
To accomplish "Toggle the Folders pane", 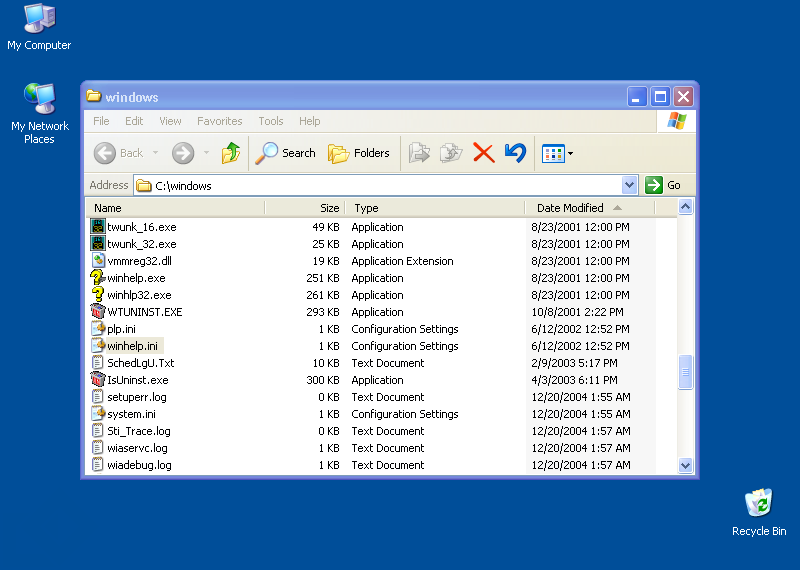I will point(359,153).
